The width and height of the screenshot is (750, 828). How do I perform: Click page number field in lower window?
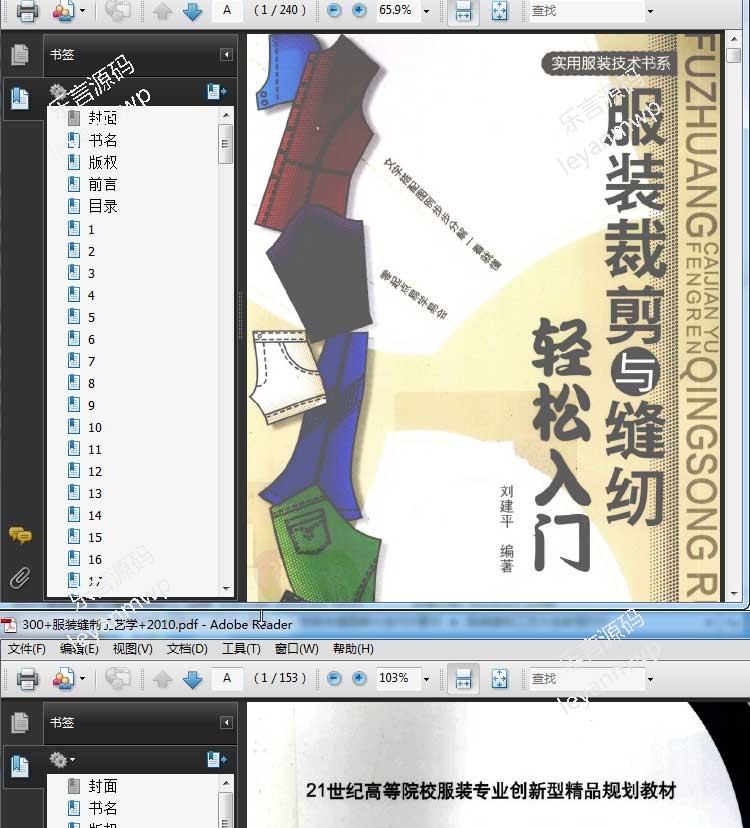227,678
